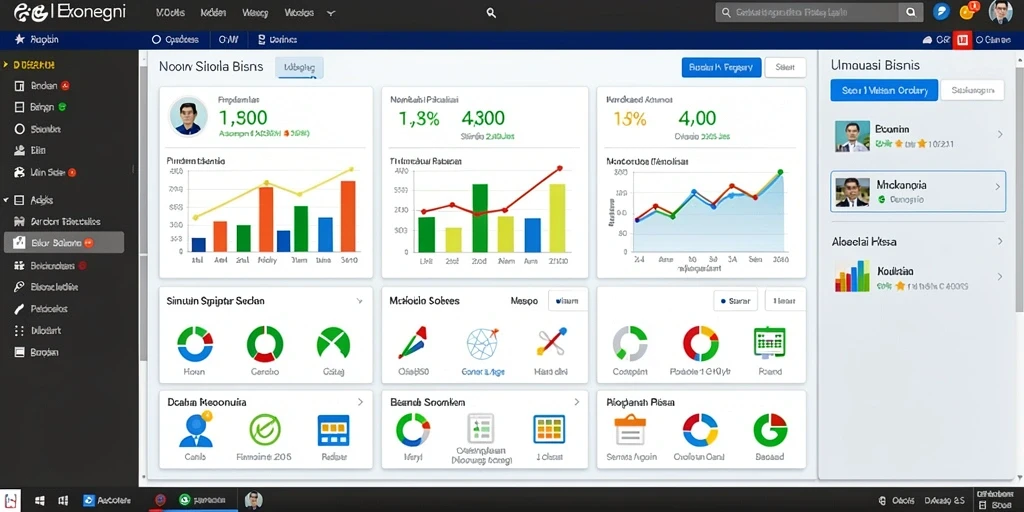Screen dimensions: 1024x512
Task: Click the magnifier icon in top bar
Action: click(492, 13)
